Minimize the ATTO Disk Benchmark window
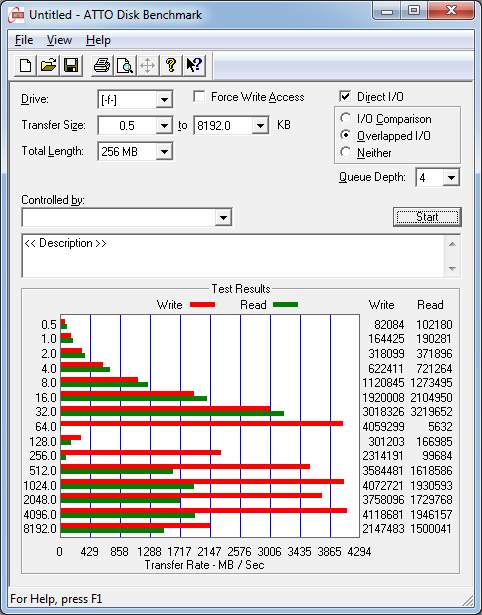Screen dimensions: 482x615 (387, 10)
